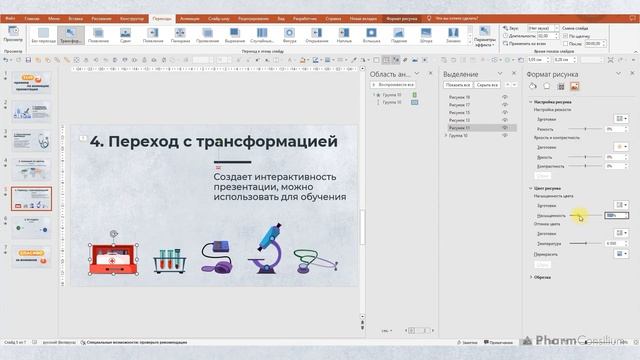Click the Save diskette icon
640x360 pixels.
click(28, 60)
